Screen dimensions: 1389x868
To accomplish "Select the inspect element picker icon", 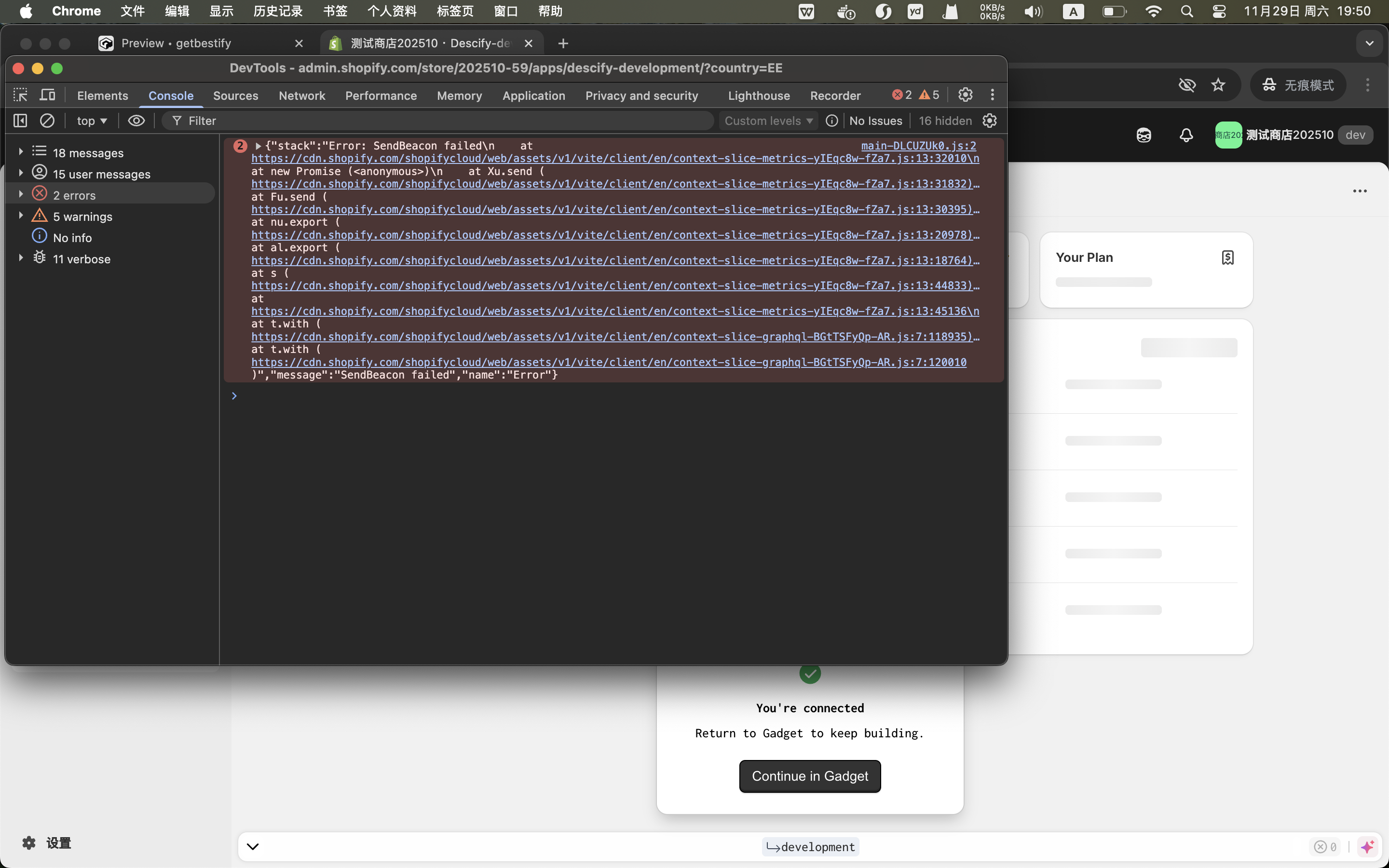I will pyautogui.click(x=20, y=95).
